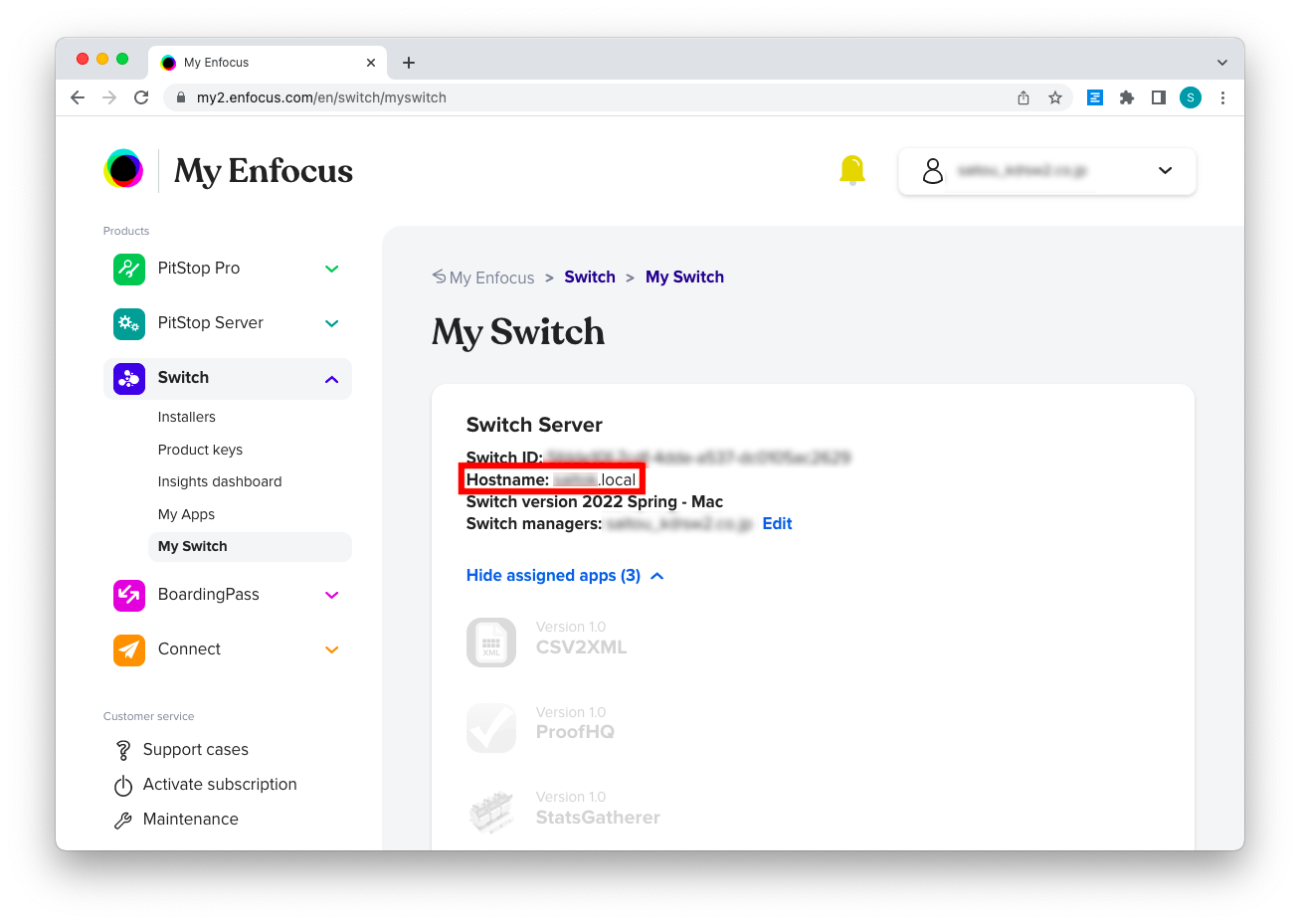This screenshot has height=924, width=1300.
Task: Click the StatsGatherer app icon
Action: 491,812
